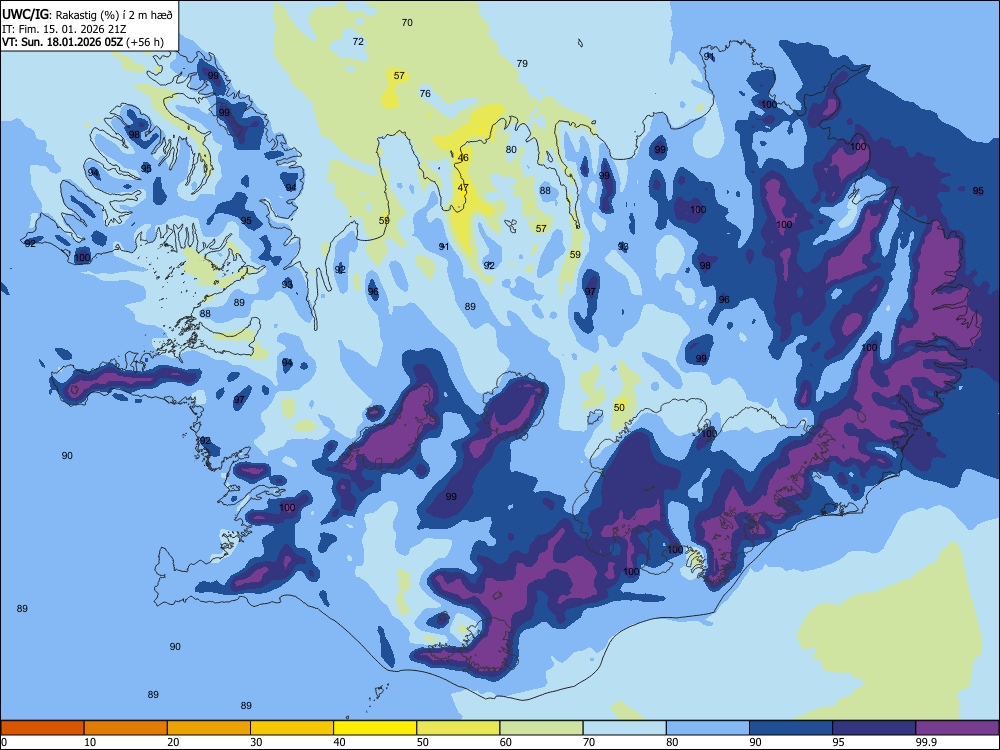Click the '40' legend tick label
This screenshot has height=750, width=1000.
click(339, 742)
